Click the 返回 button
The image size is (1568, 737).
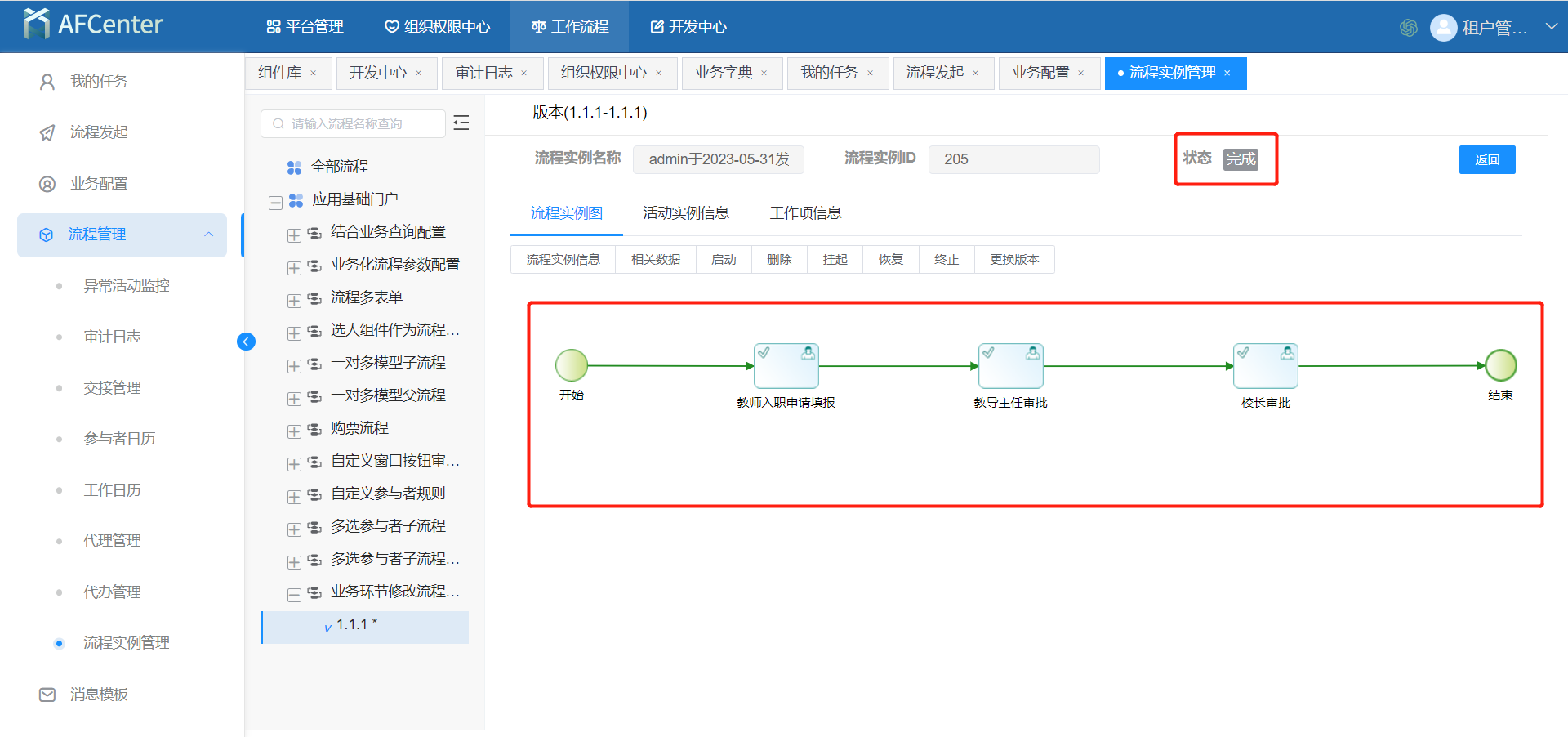coord(1486,159)
